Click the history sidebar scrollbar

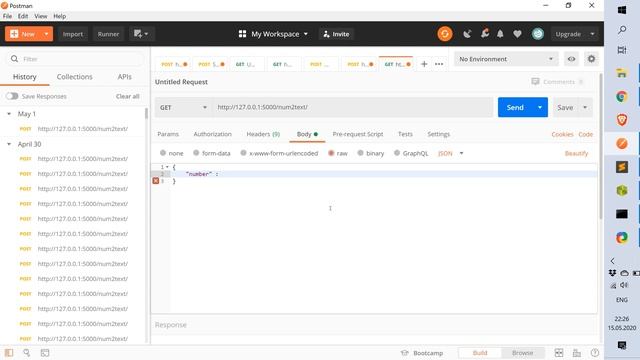(147, 113)
